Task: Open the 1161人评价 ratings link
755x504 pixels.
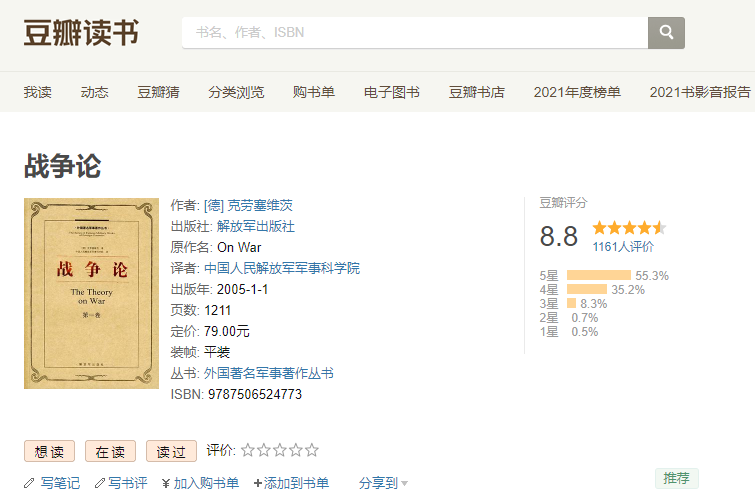Action: pyautogui.click(x=623, y=247)
